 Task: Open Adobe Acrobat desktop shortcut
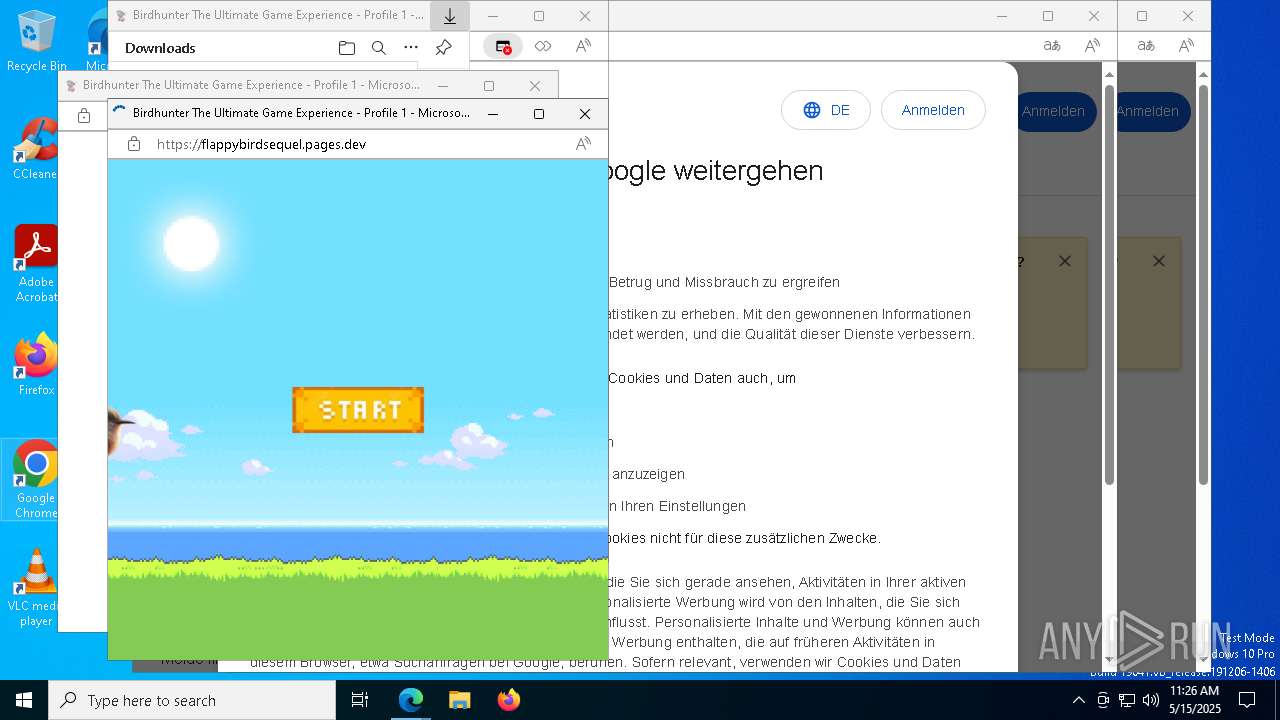pos(36,263)
